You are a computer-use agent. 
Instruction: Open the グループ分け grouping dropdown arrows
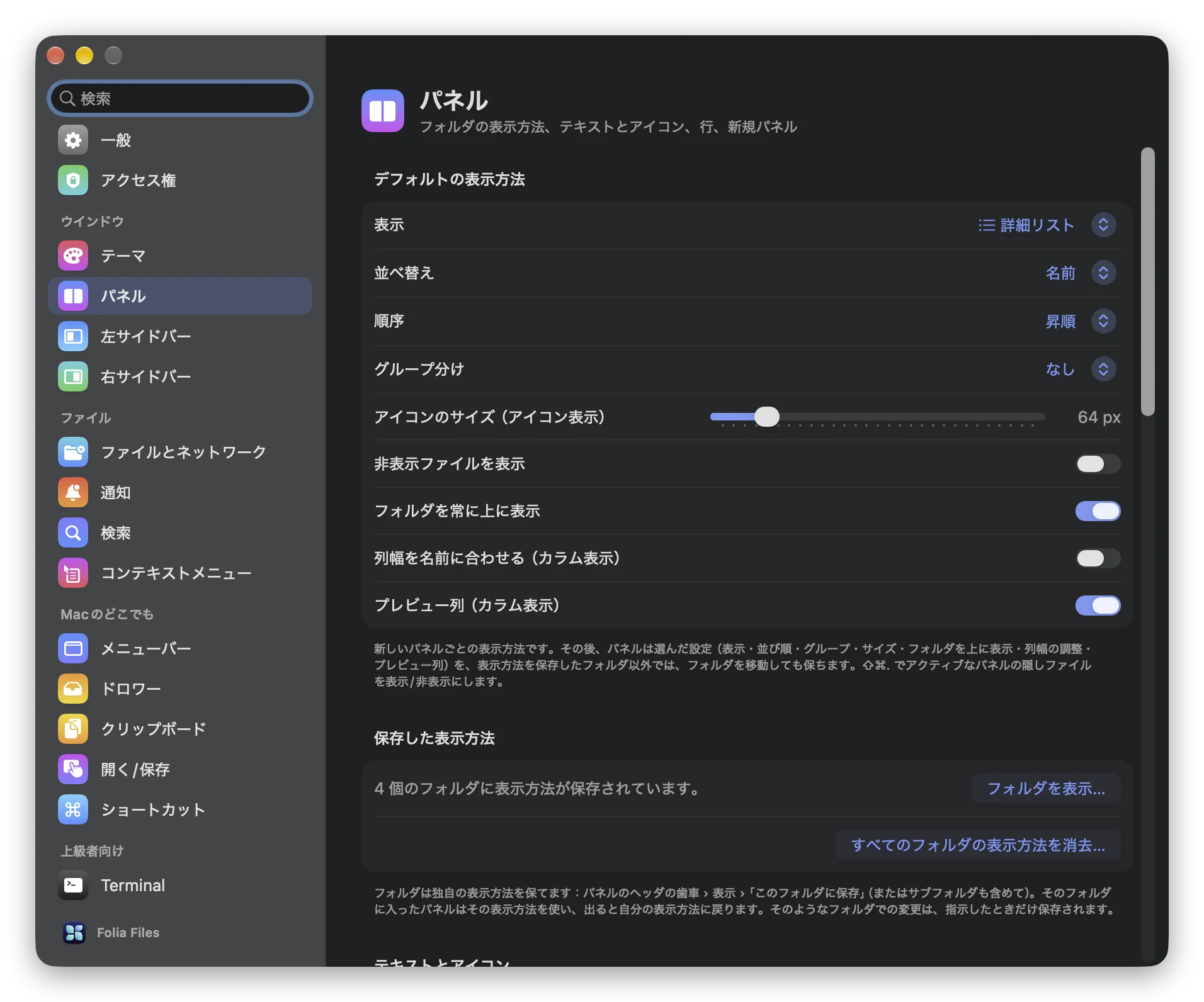[1103, 369]
